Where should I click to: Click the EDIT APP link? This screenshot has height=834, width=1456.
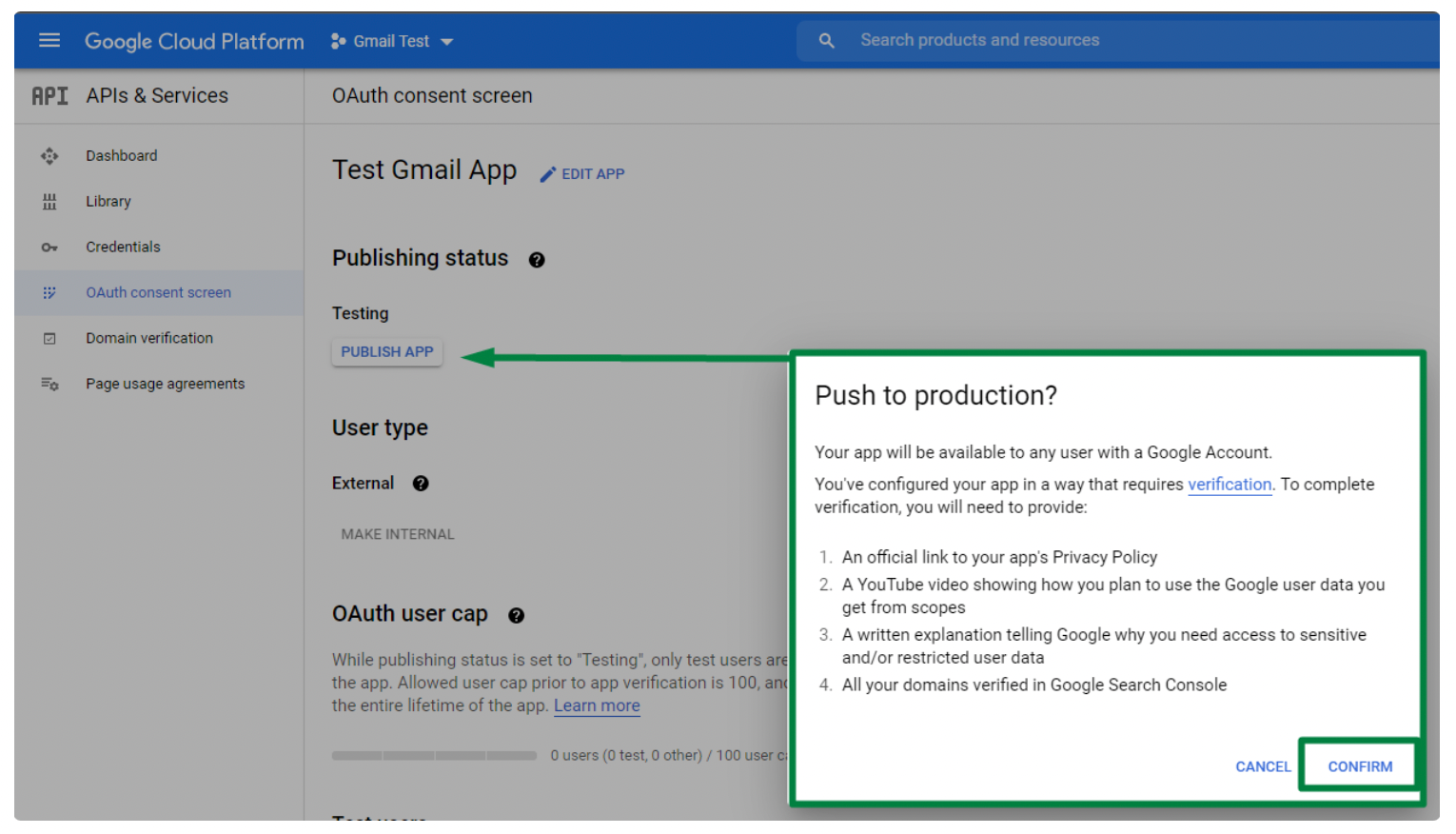(x=593, y=174)
